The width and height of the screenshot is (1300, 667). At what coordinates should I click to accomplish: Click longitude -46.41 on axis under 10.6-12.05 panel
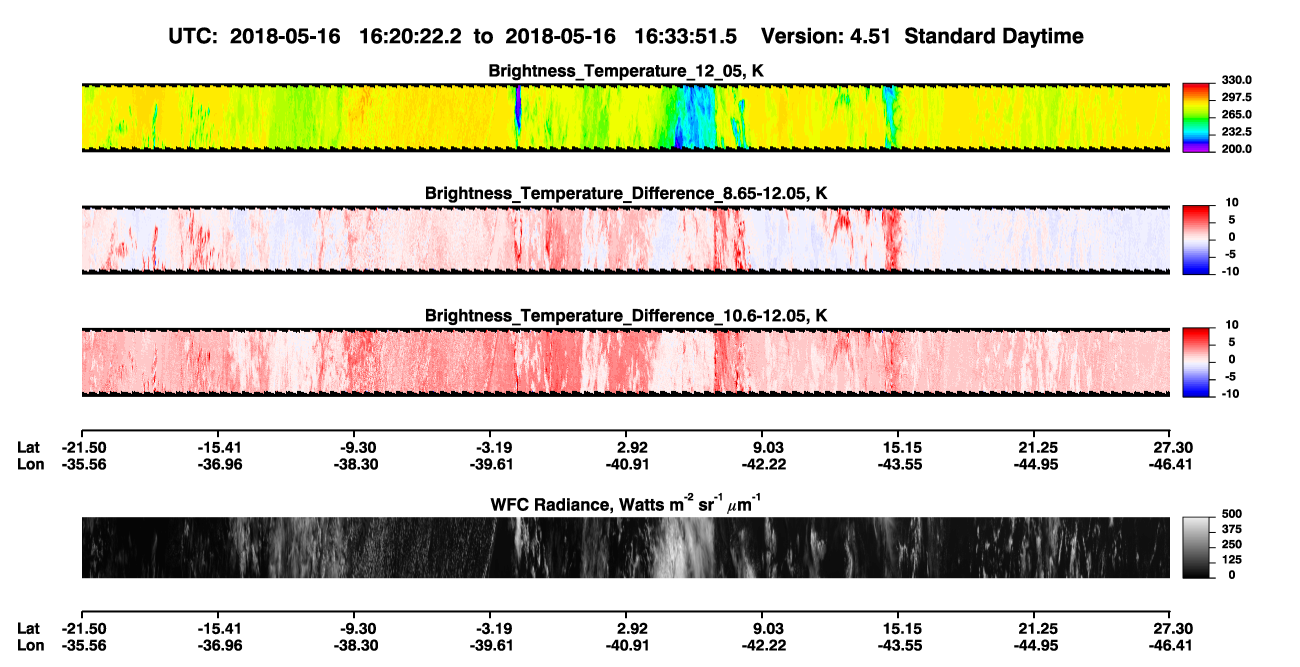click(1170, 463)
